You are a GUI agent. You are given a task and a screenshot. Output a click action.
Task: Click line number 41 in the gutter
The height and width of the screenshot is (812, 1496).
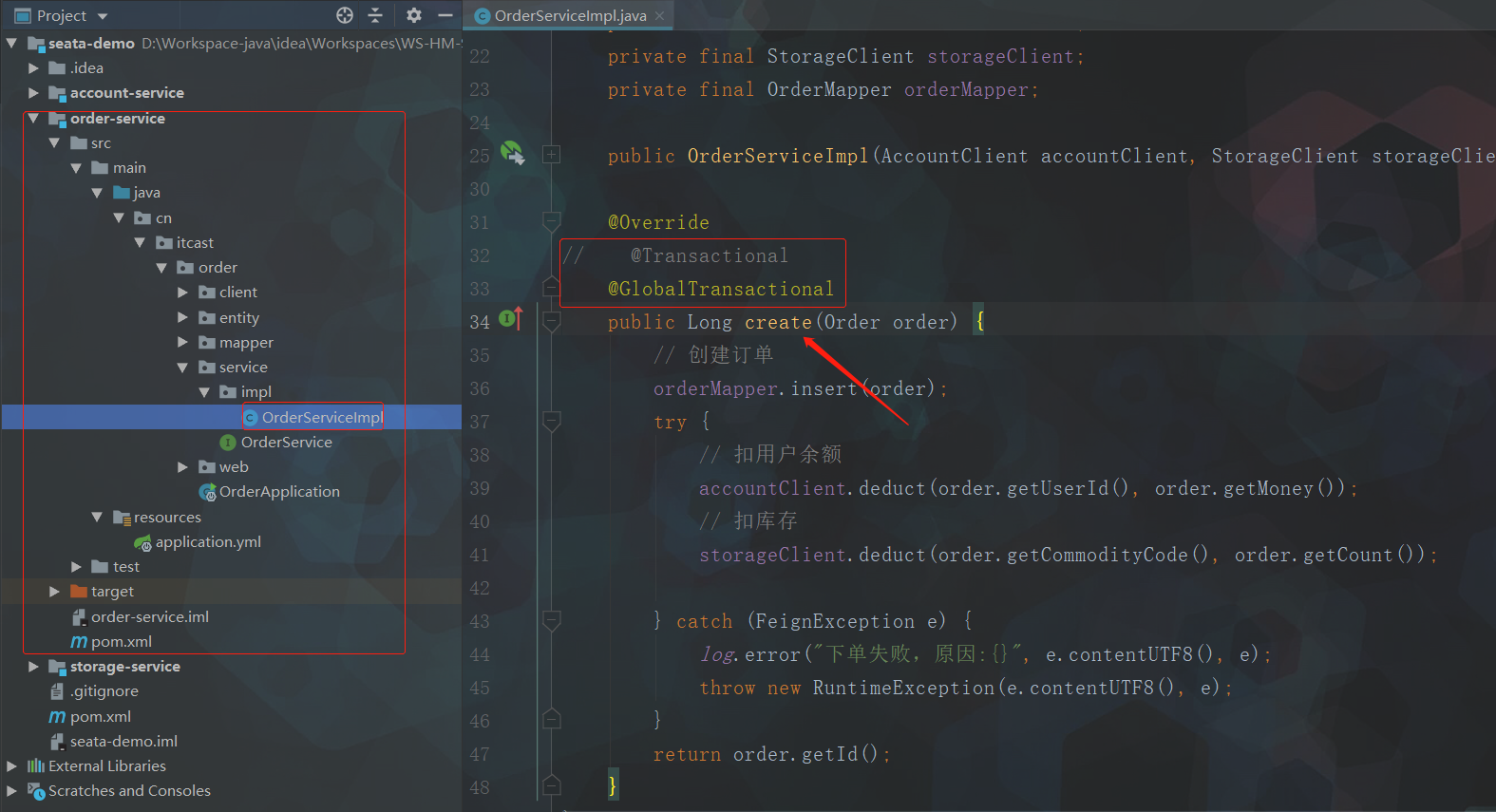point(480,556)
